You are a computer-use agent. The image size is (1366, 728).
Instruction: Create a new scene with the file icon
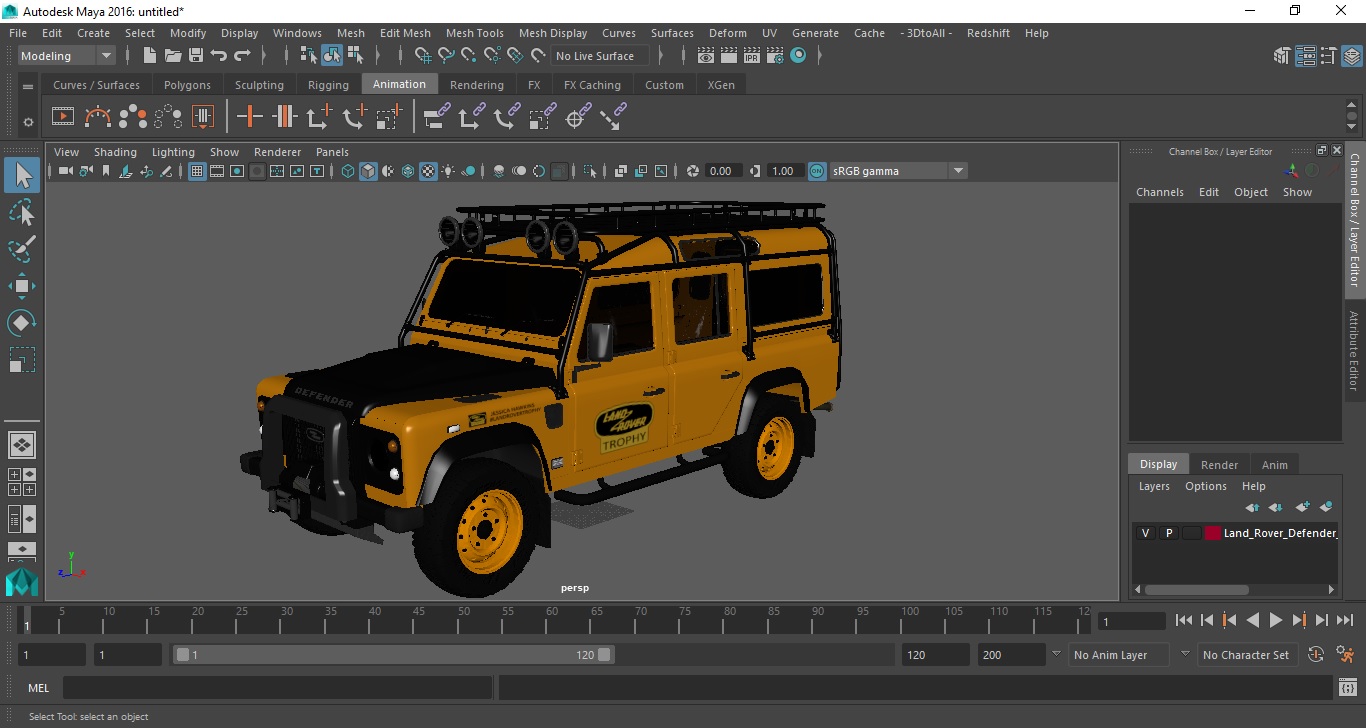150,56
